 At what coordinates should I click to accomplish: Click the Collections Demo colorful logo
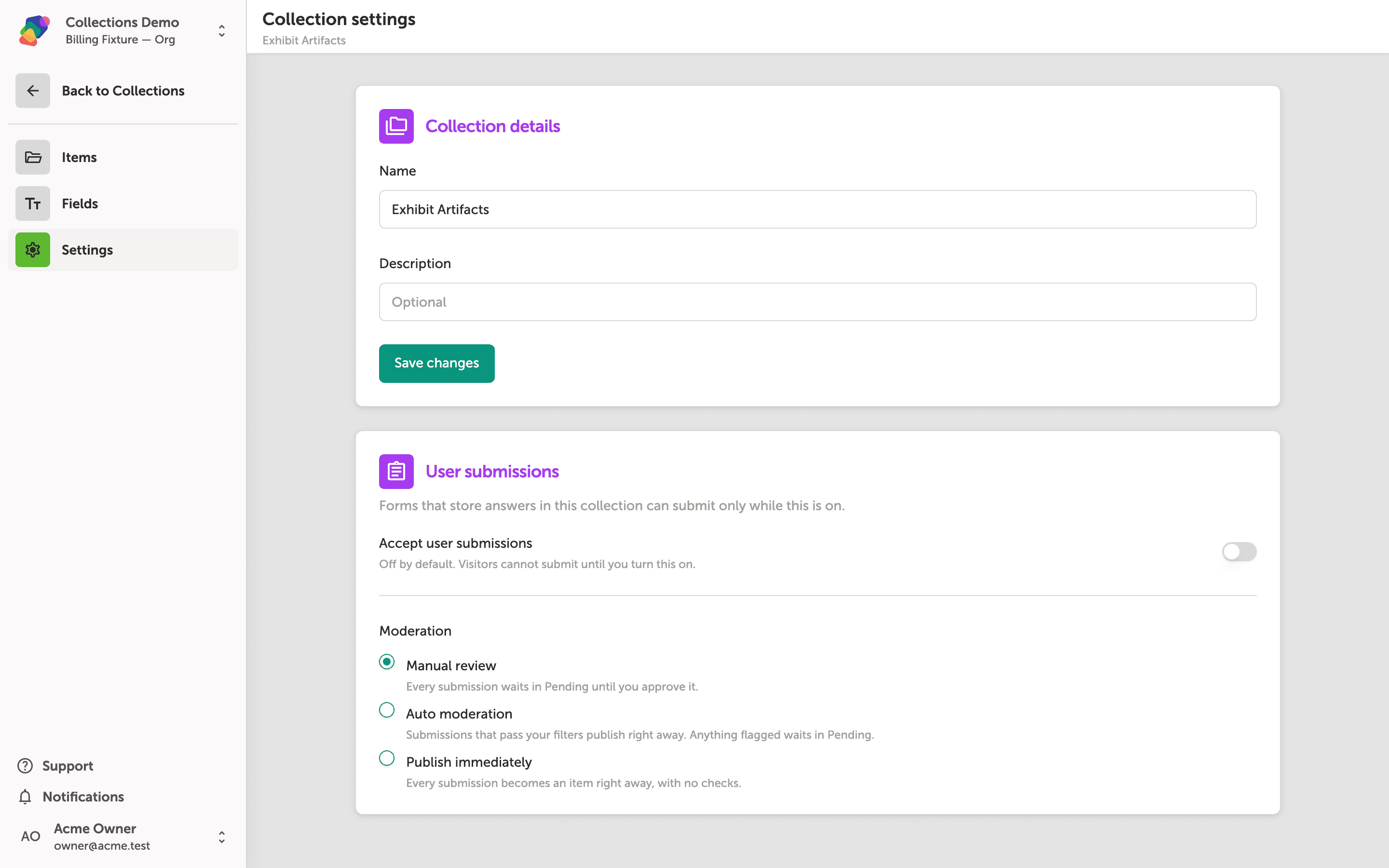[x=34, y=30]
